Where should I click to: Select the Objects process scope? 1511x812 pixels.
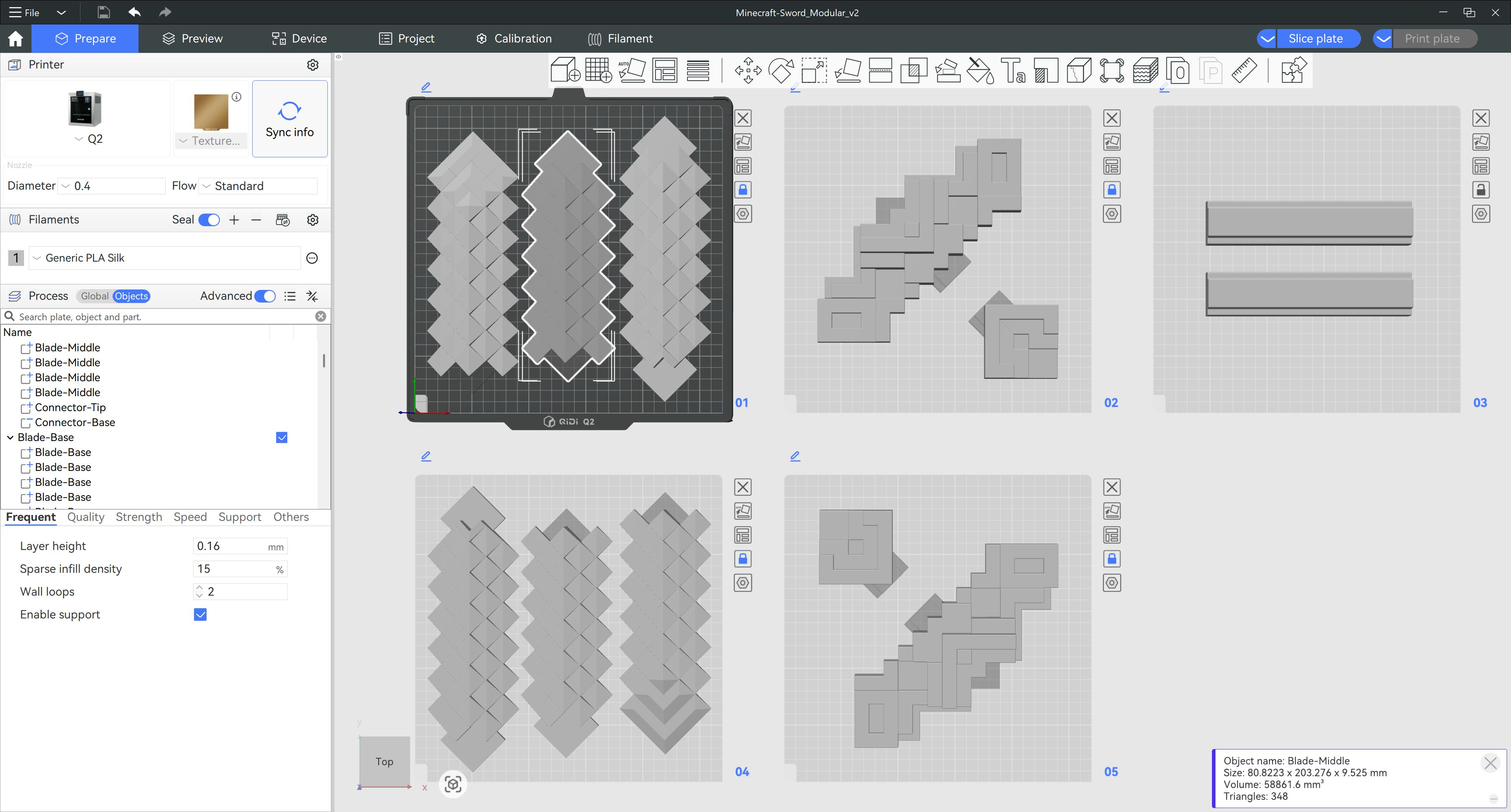(x=131, y=296)
